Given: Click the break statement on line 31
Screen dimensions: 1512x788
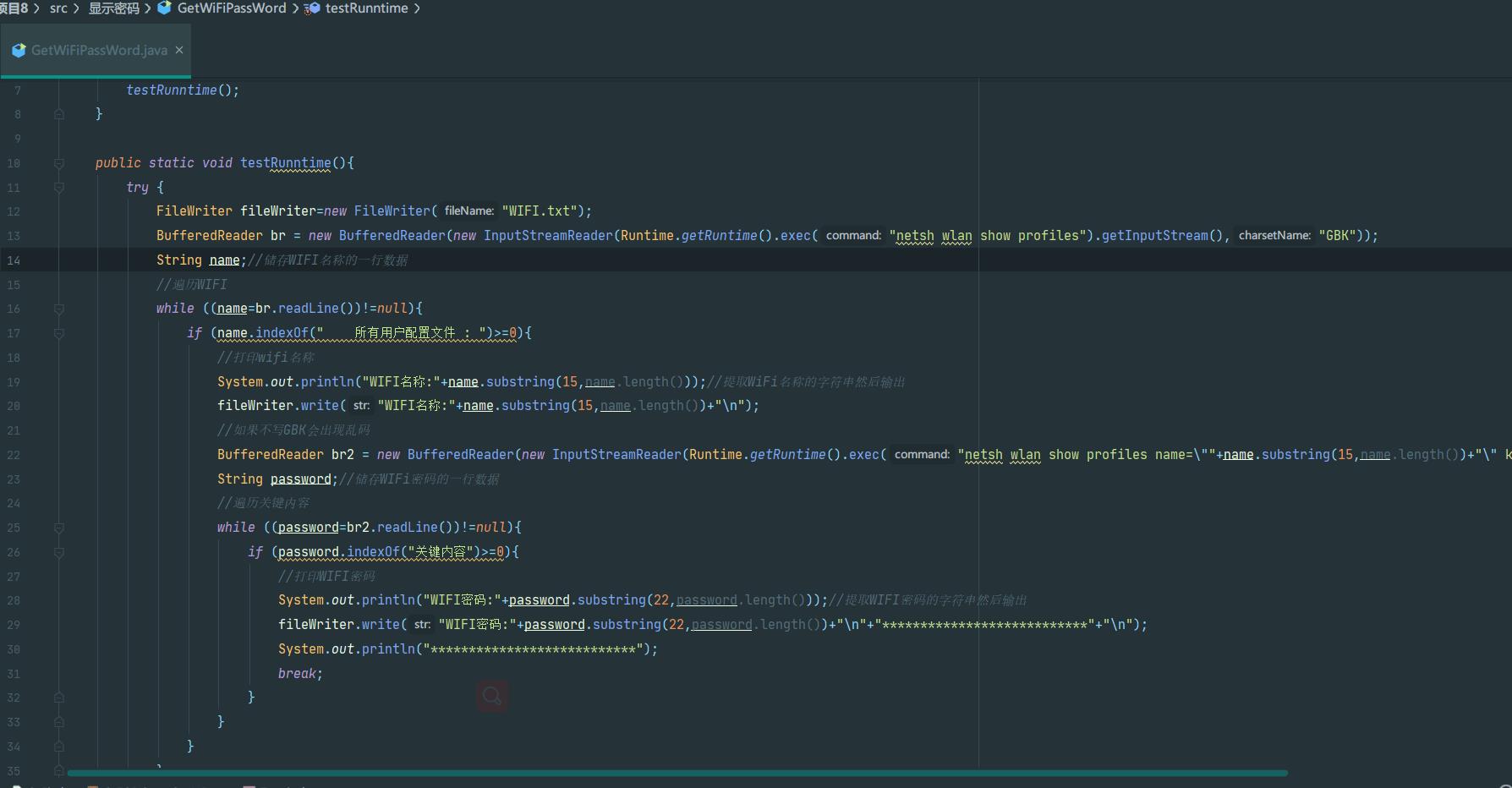Looking at the screenshot, I should pos(298,673).
